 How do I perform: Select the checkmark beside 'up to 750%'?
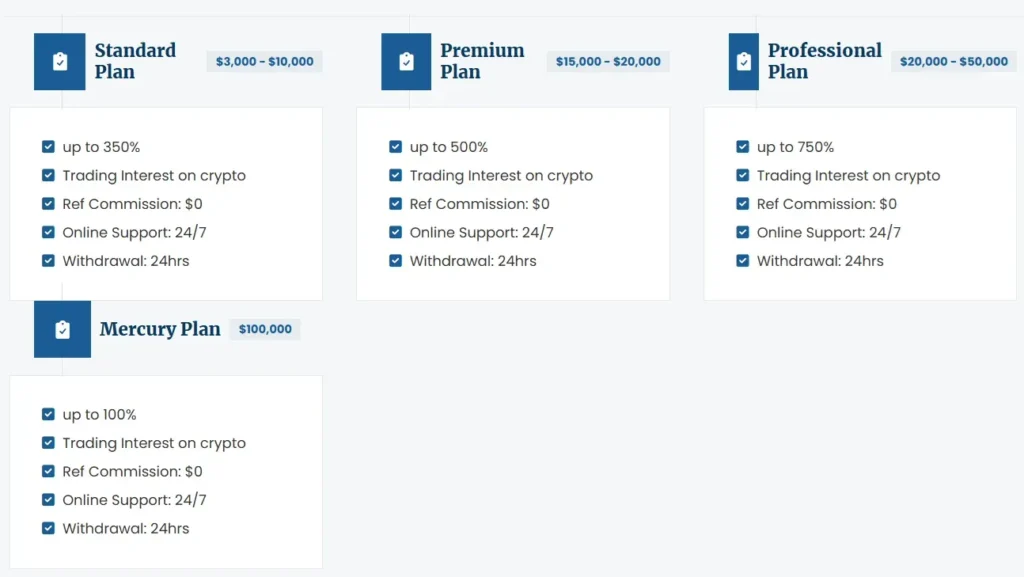coord(742,146)
